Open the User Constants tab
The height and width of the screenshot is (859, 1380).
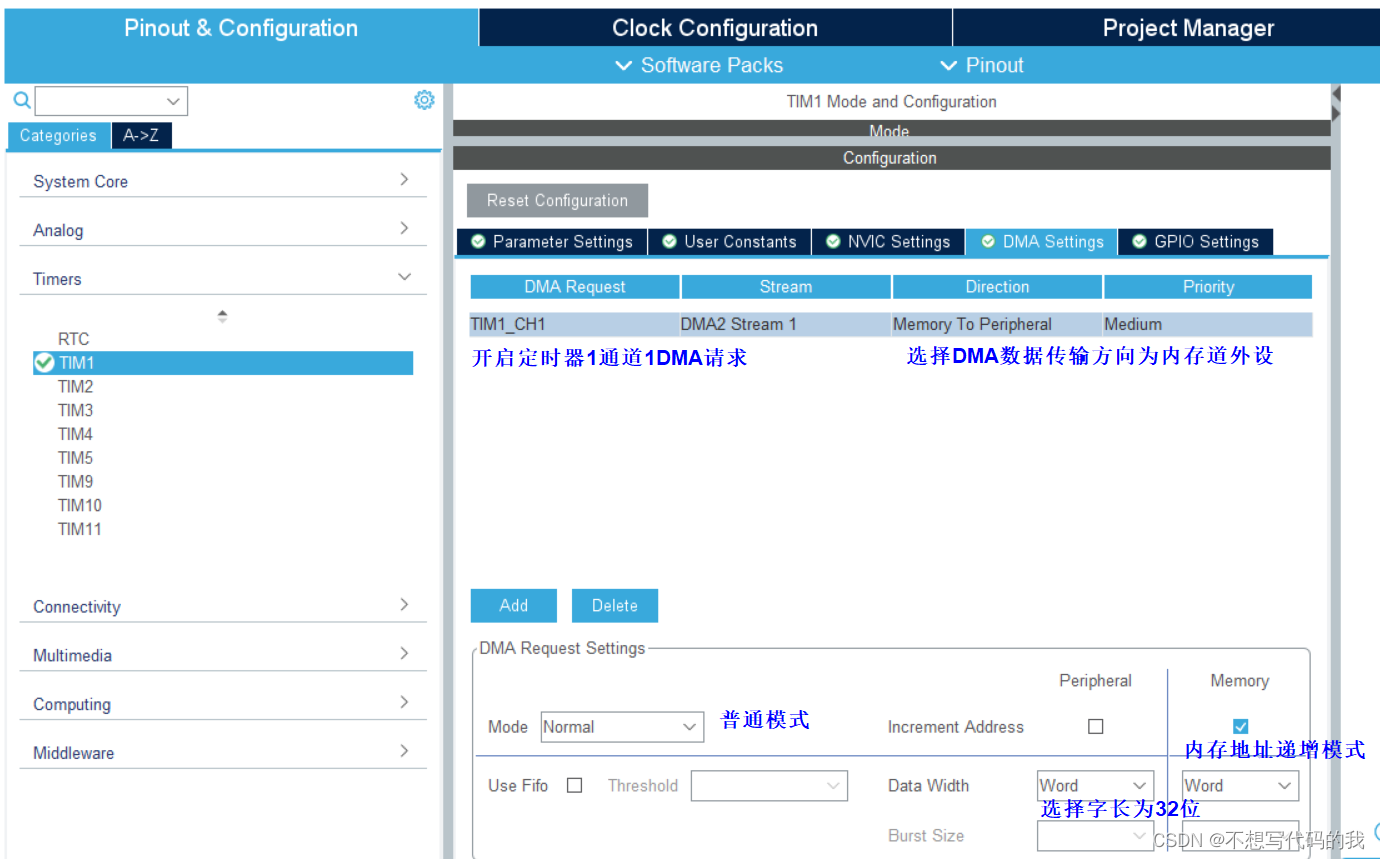730,242
